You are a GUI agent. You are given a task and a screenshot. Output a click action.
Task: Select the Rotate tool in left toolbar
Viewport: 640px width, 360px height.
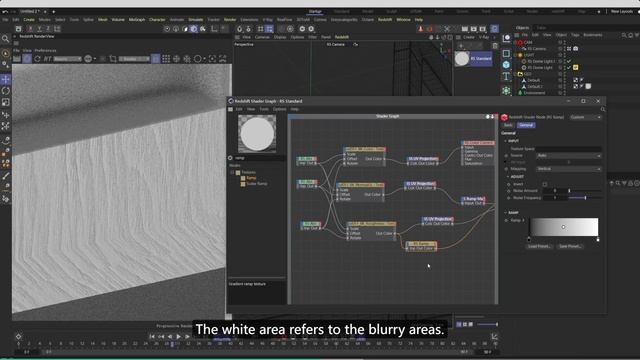[6, 91]
